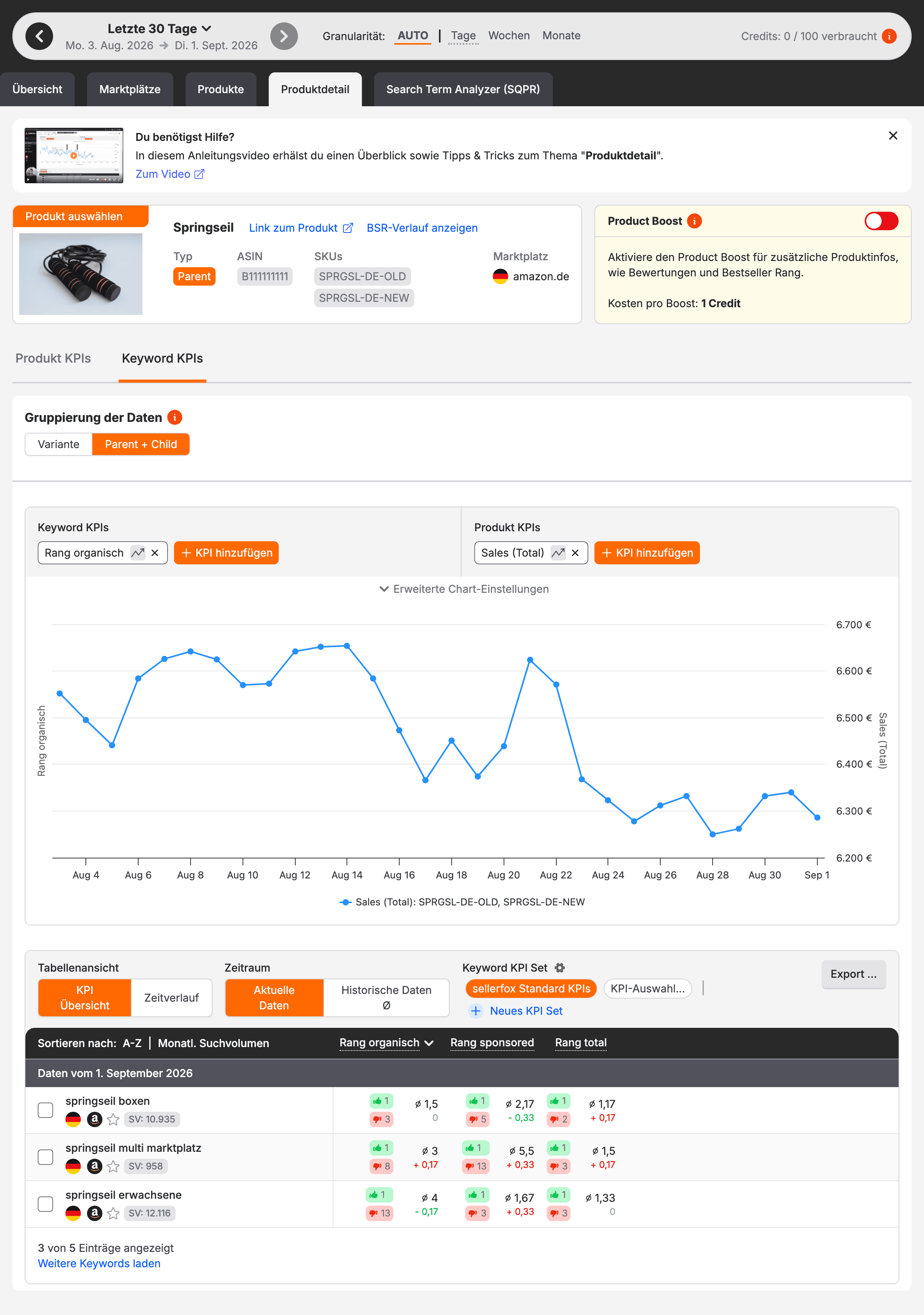This screenshot has width=924, height=1315.
Task: Open the credits info icon
Action: point(889,36)
